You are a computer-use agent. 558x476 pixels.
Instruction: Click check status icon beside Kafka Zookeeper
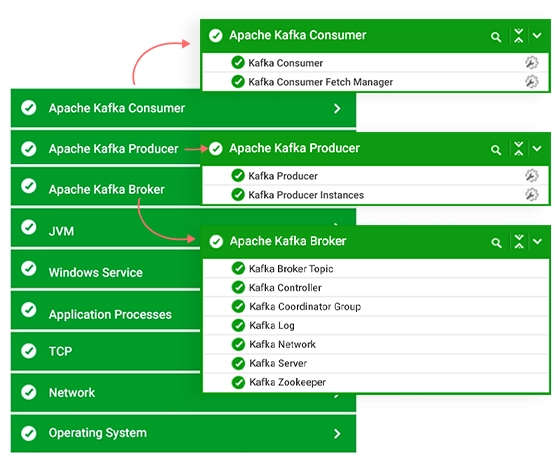238,382
